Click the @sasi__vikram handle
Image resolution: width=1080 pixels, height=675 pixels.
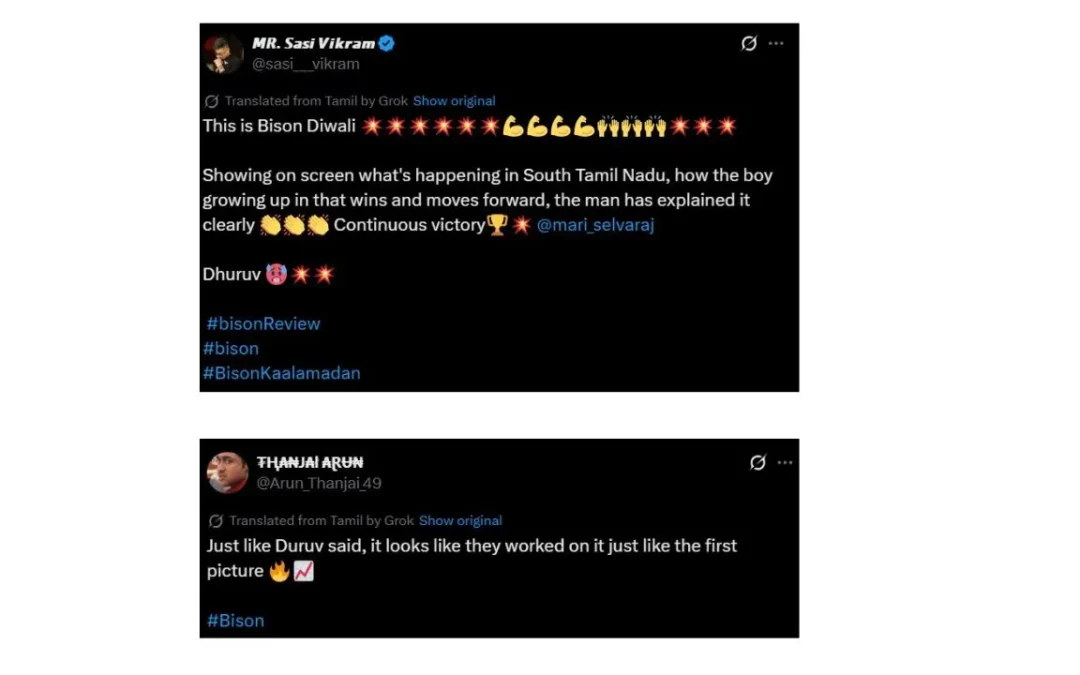tap(306, 64)
